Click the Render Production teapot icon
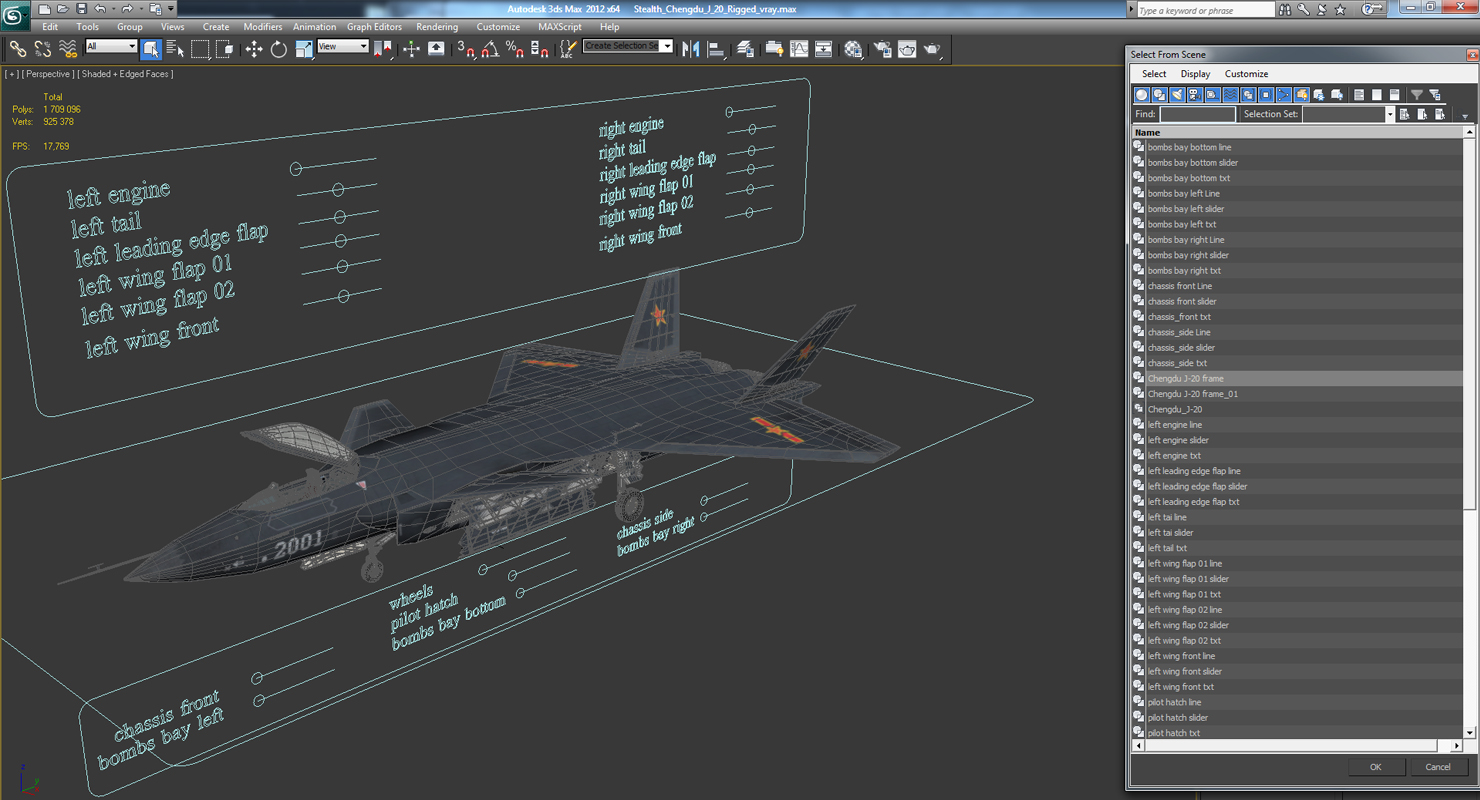Screen dimensions: 1480x800 pyautogui.click(x=932, y=48)
